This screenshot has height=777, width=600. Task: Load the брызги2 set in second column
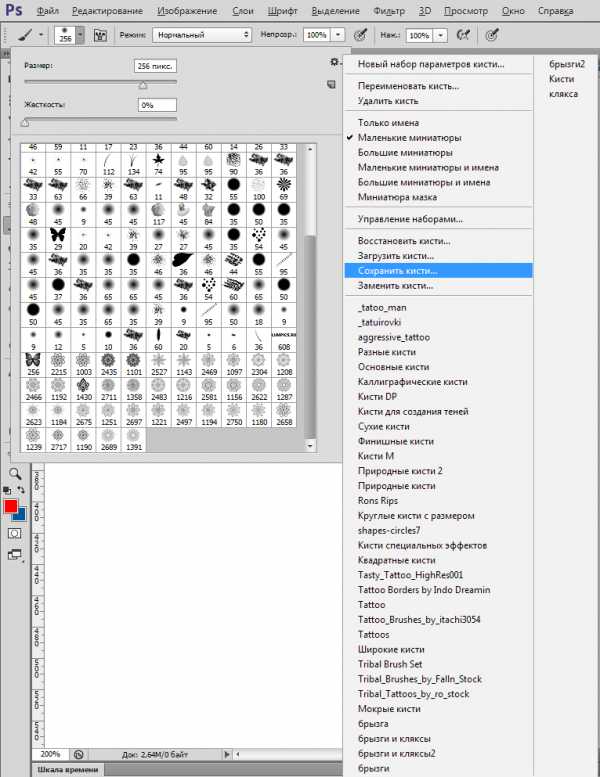click(567, 64)
